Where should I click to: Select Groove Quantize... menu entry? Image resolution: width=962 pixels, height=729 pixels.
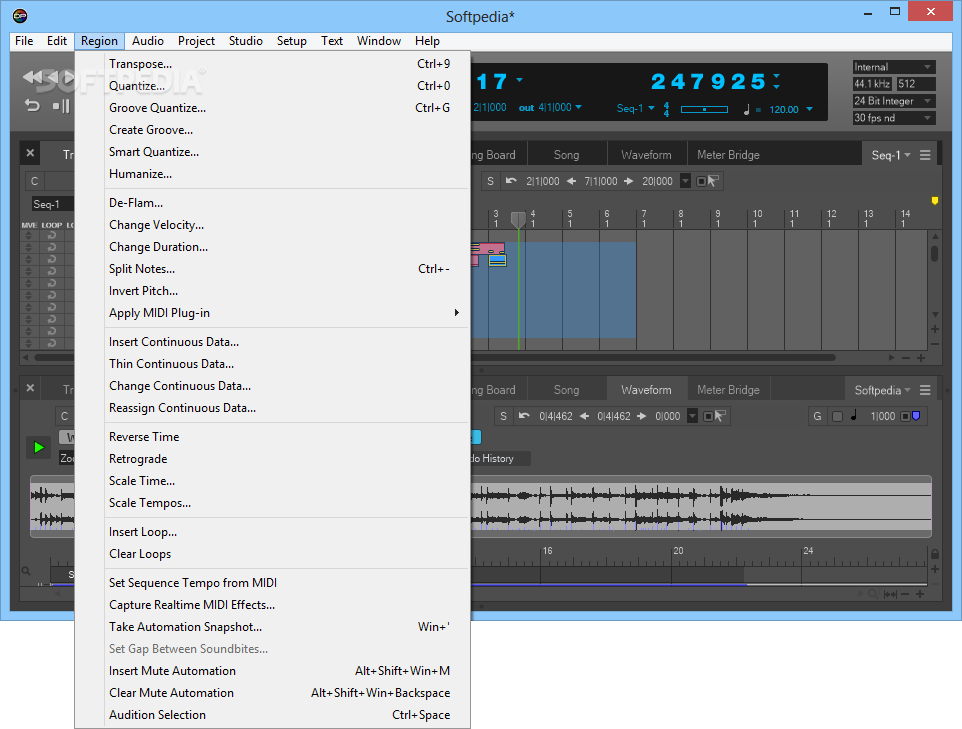[x=272, y=108]
